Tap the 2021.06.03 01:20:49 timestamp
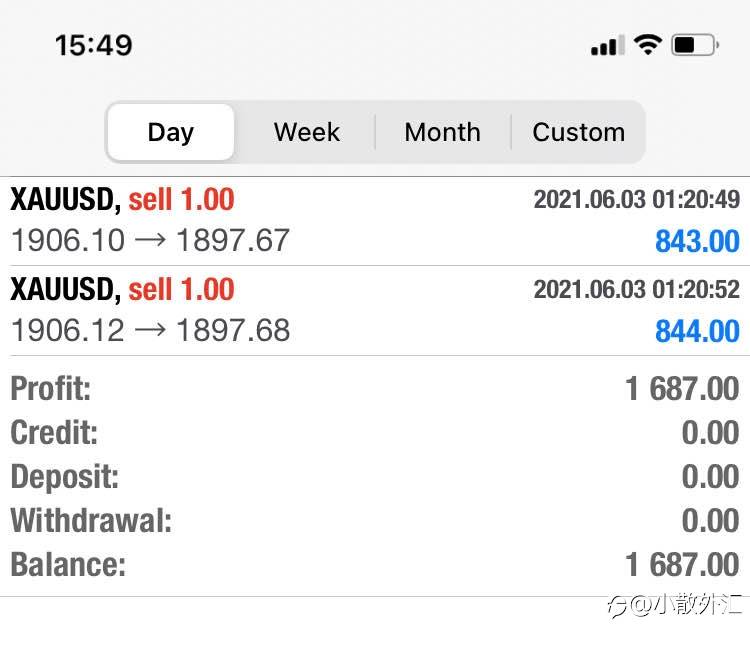 (x=636, y=200)
